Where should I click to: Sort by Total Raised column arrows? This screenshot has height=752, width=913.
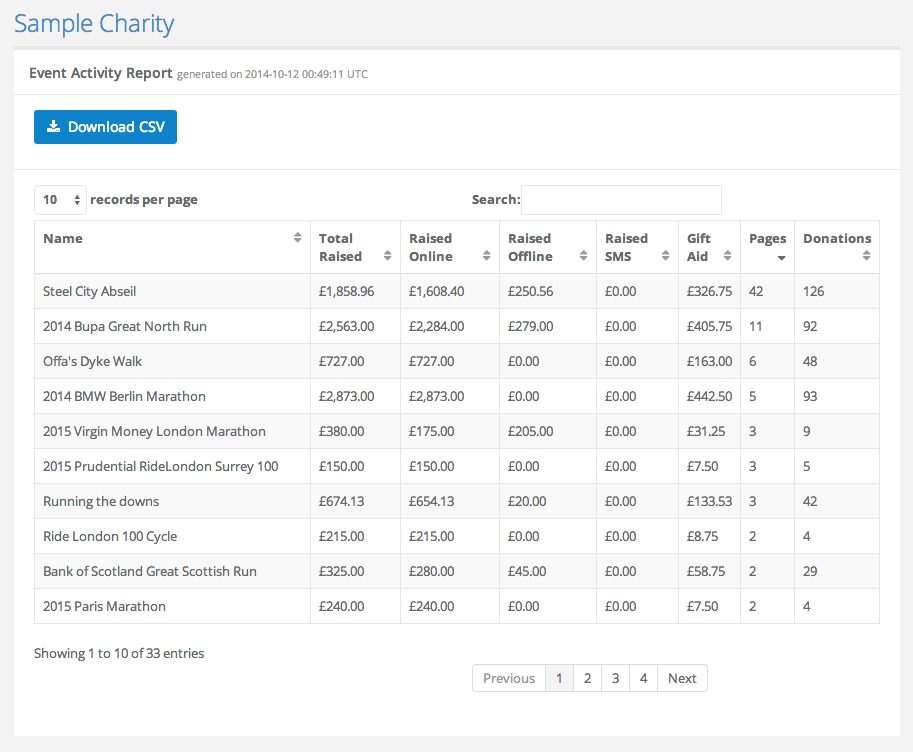click(387, 256)
